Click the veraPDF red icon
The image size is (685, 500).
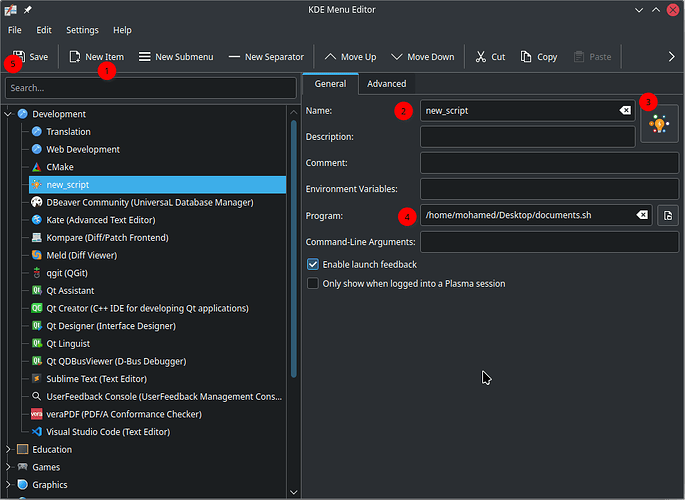tap(37, 414)
